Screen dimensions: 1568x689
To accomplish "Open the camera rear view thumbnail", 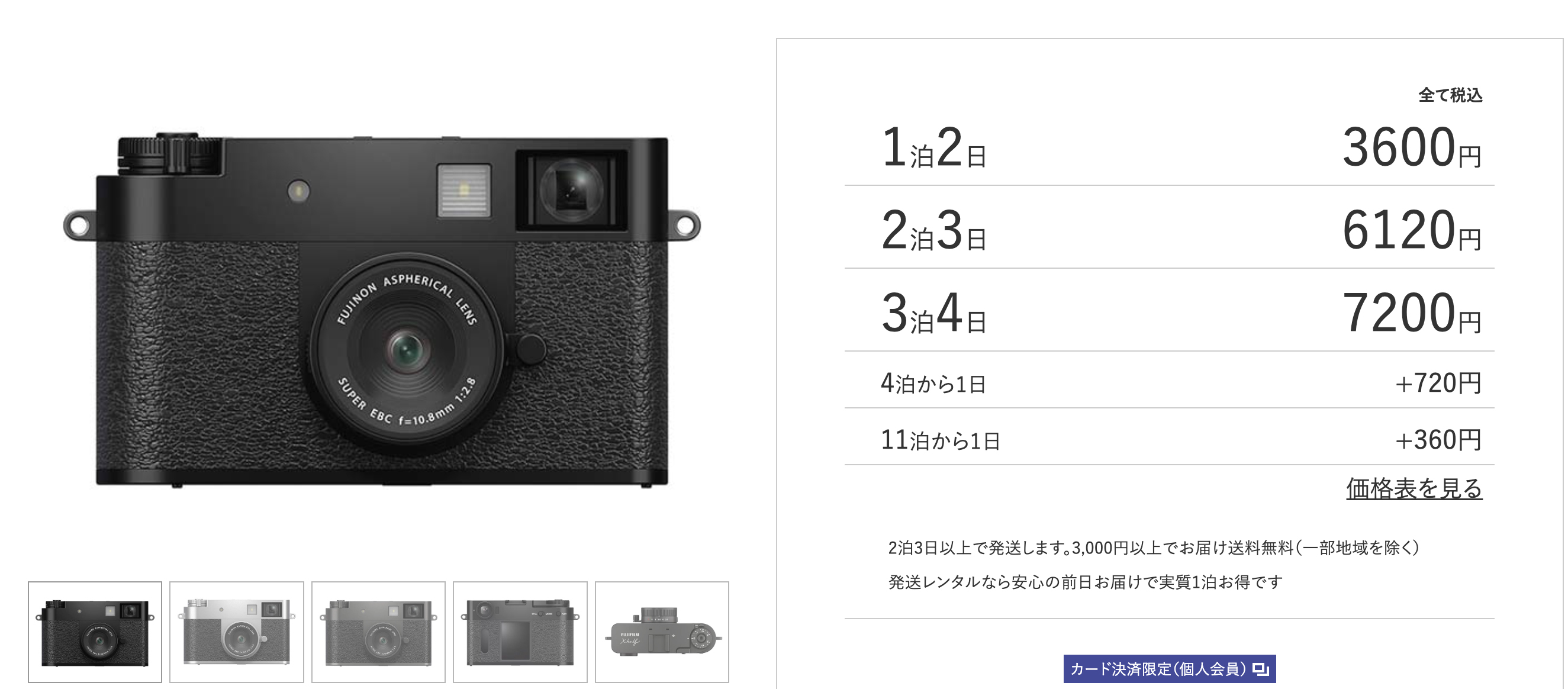I will (x=520, y=632).
